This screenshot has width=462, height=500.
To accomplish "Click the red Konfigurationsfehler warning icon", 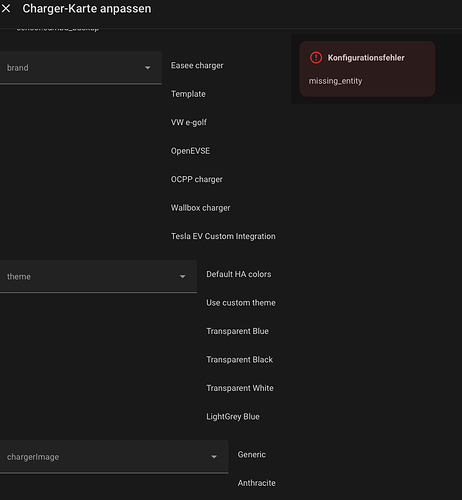I will coord(316,57).
